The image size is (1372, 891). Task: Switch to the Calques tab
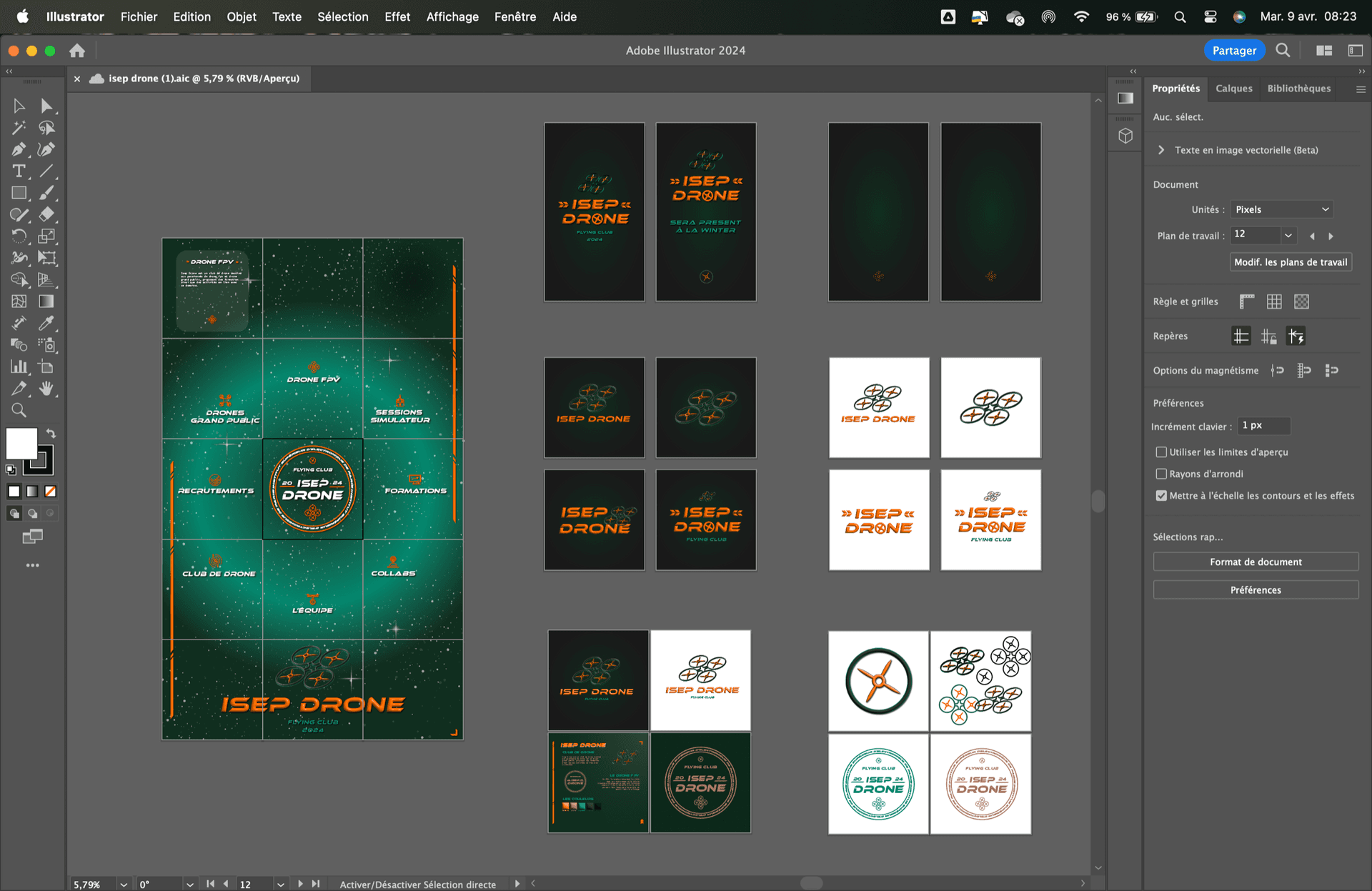point(1233,88)
